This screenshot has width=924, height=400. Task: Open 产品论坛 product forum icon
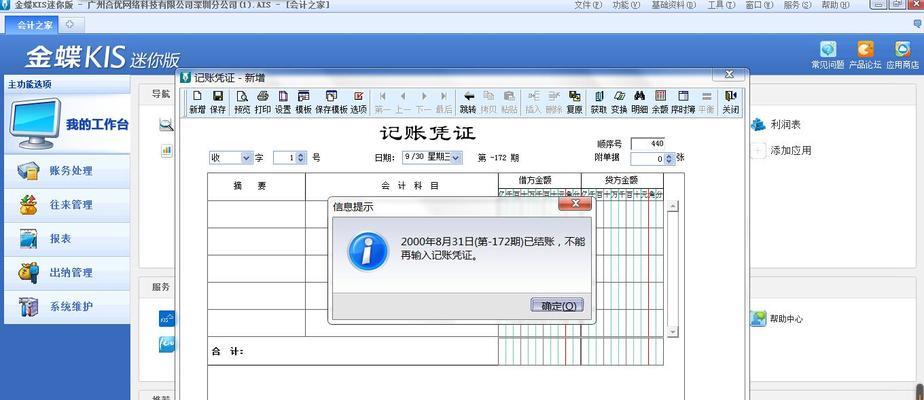pos(865,55)
